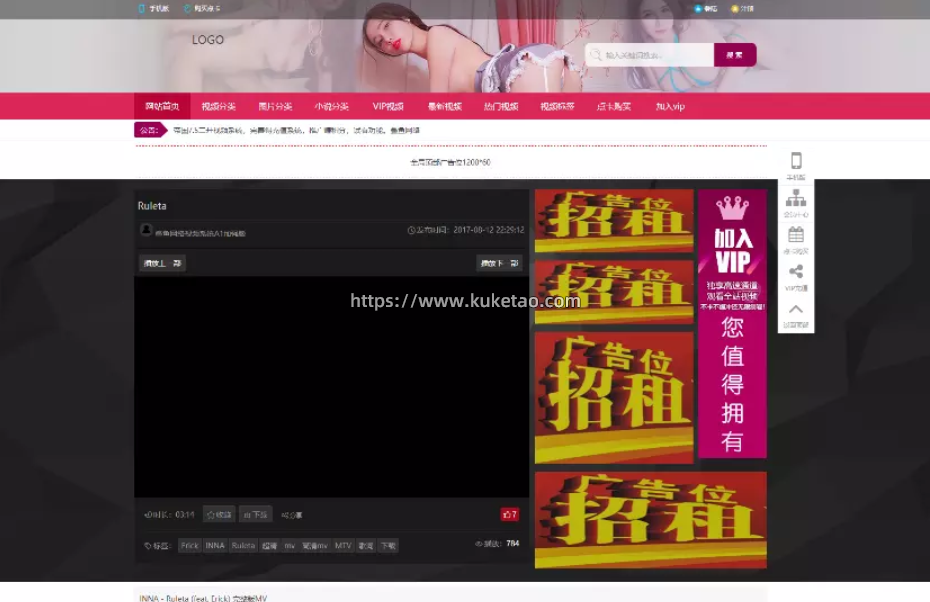Click the 1200*60 full-width ad placeholder text
The height and width of the screenshot is (602, 930).
(450, 162)
